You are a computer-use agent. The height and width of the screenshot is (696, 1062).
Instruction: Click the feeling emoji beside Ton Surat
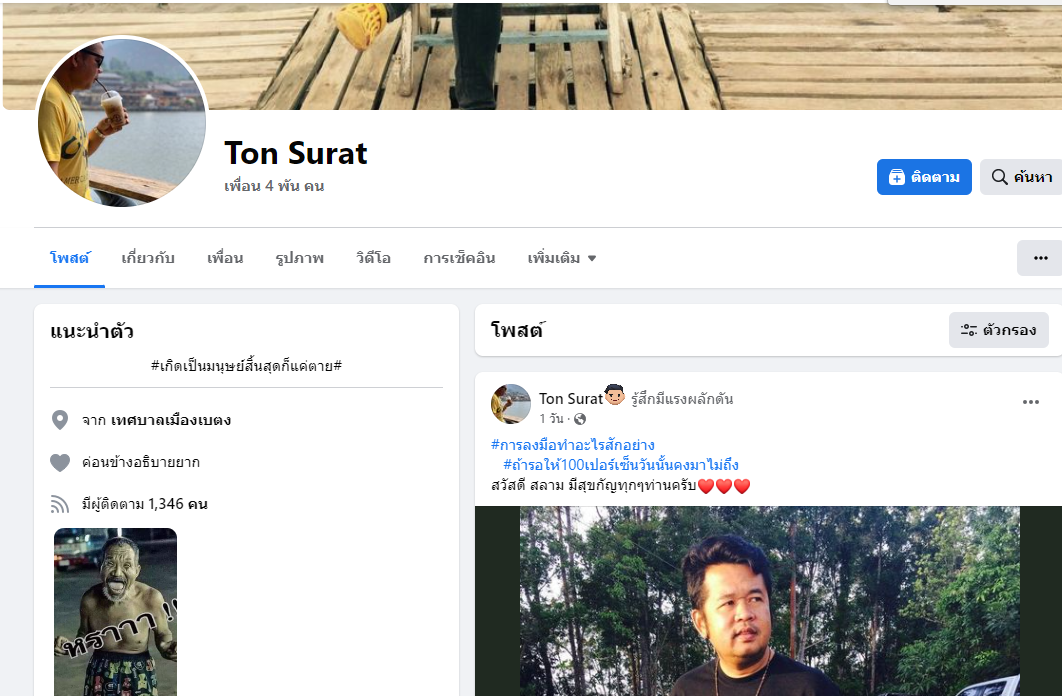click(615, 394)
